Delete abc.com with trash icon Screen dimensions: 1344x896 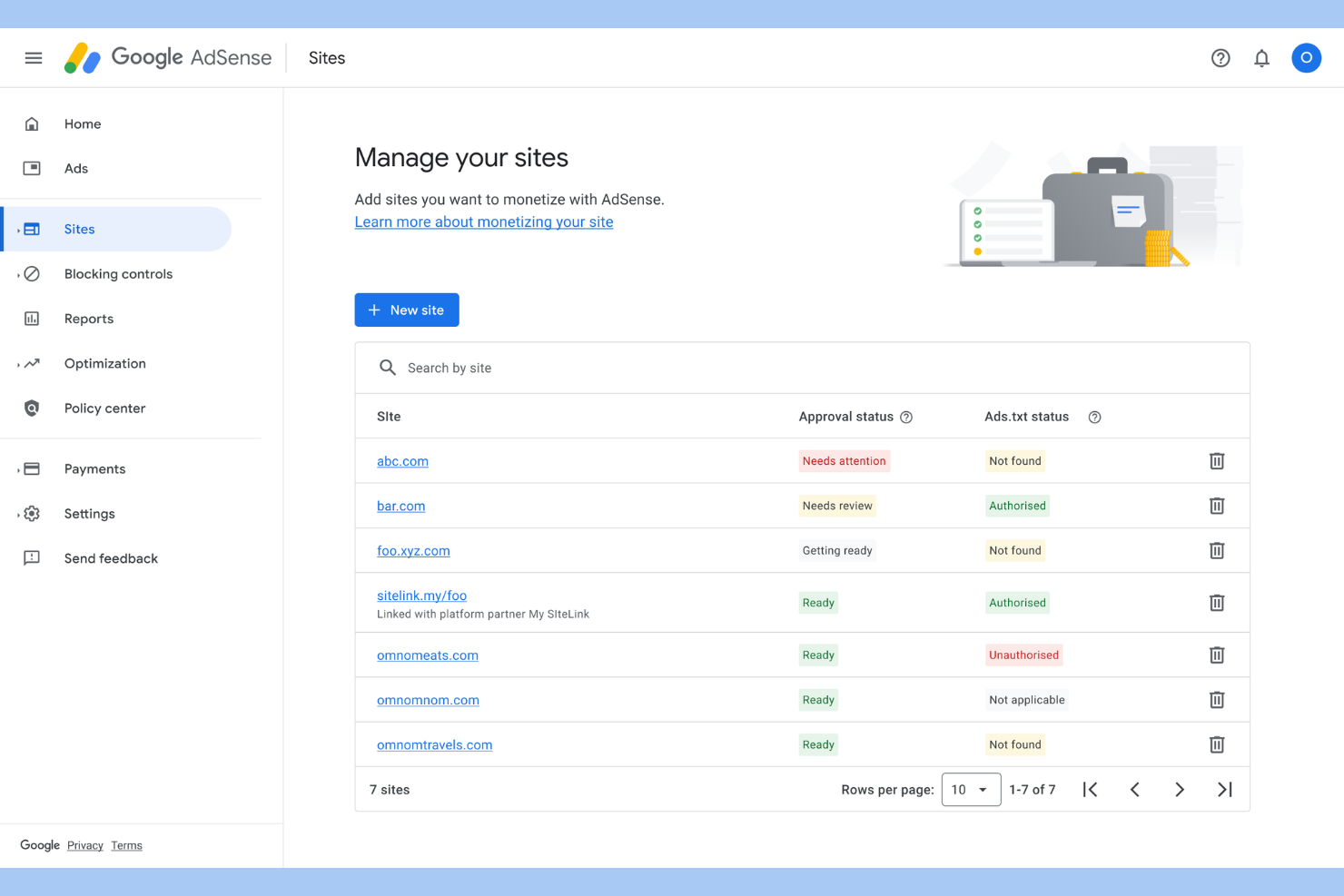[x=1217, y=461]
